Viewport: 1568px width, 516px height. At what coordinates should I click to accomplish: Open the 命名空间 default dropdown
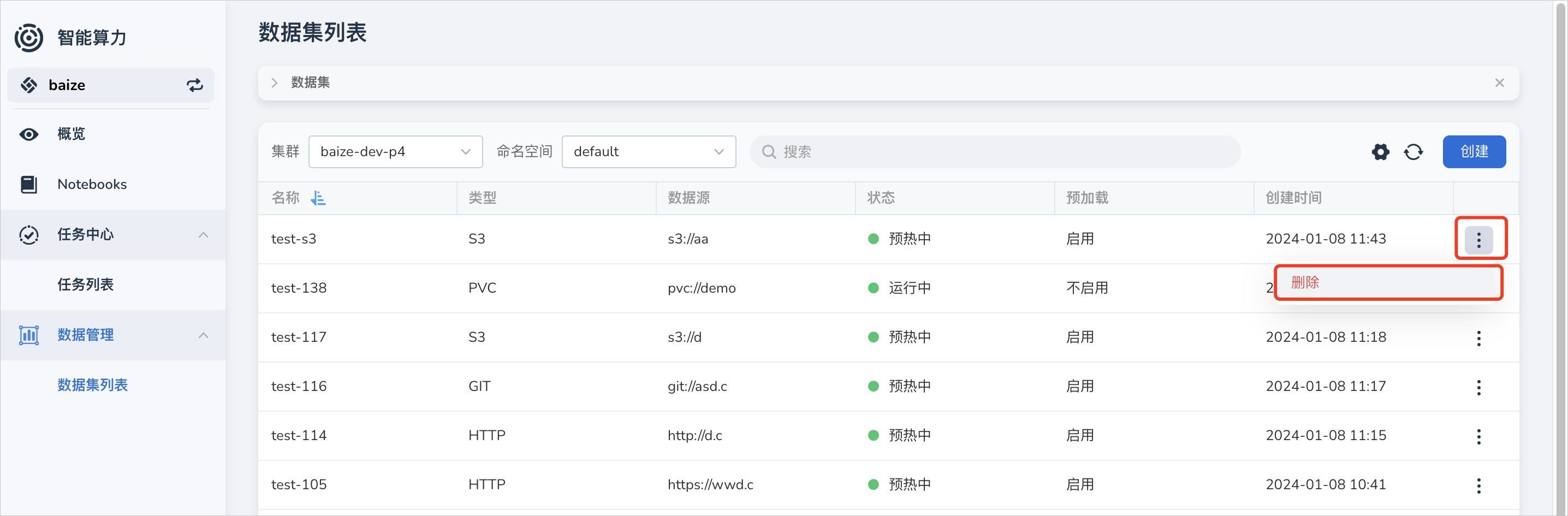(x=649, y=152)
